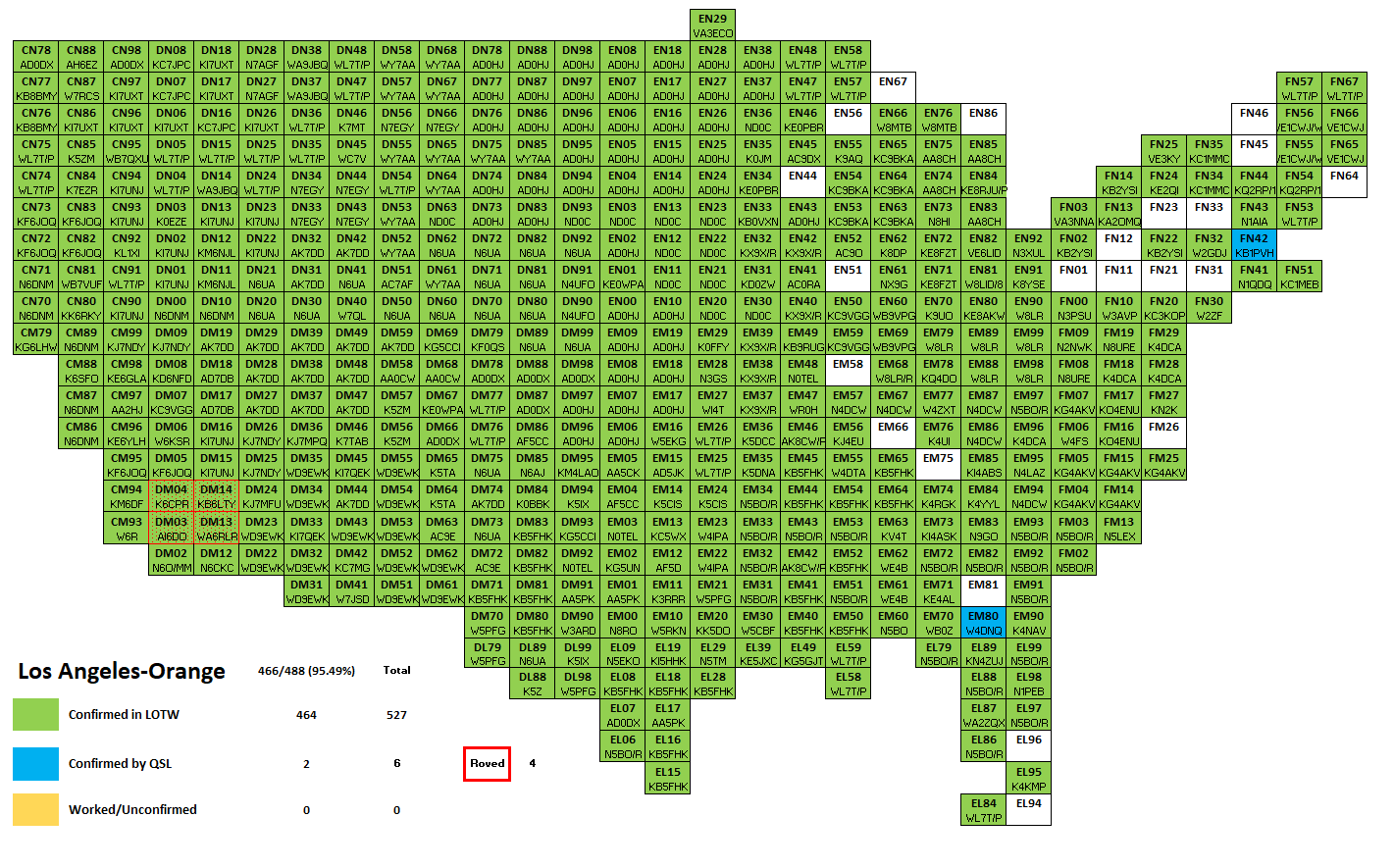Image resolution: width=1394 pixels, height=868 pixels.
Task: Select the EL84 grid cell
Action: (x=983, y=810)
